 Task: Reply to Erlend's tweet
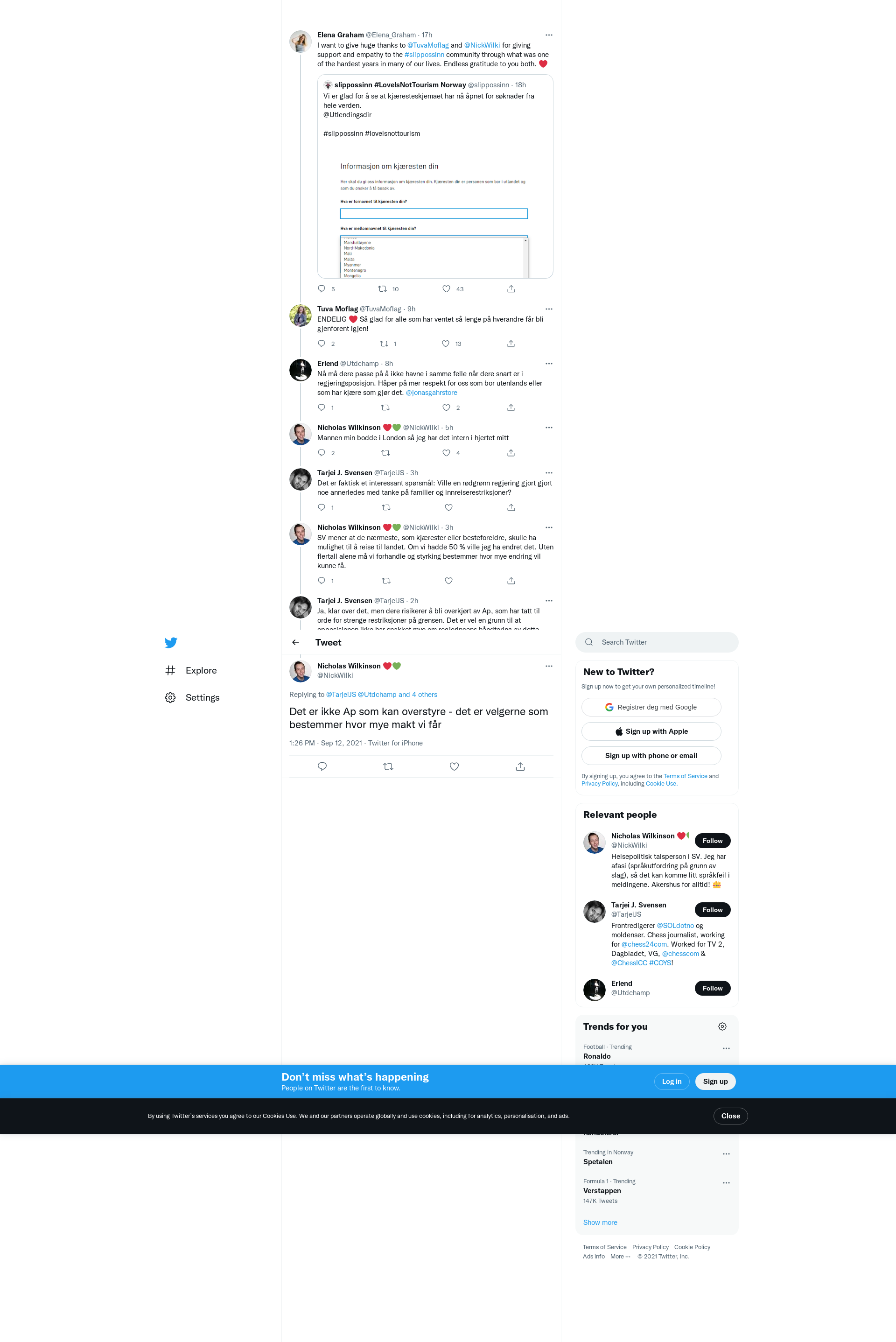tap(322, 408)
